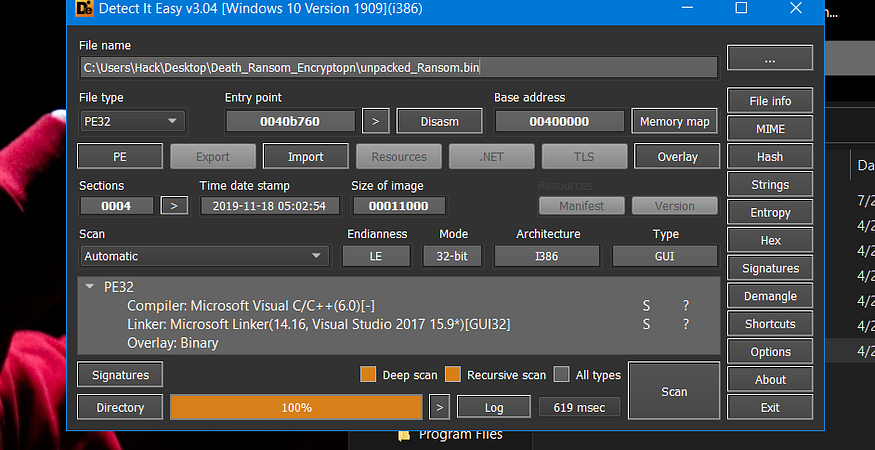The width and height of the screenshot is (875, 450).
Task: Open the browse file '...' button
Action: click(770, 58)
